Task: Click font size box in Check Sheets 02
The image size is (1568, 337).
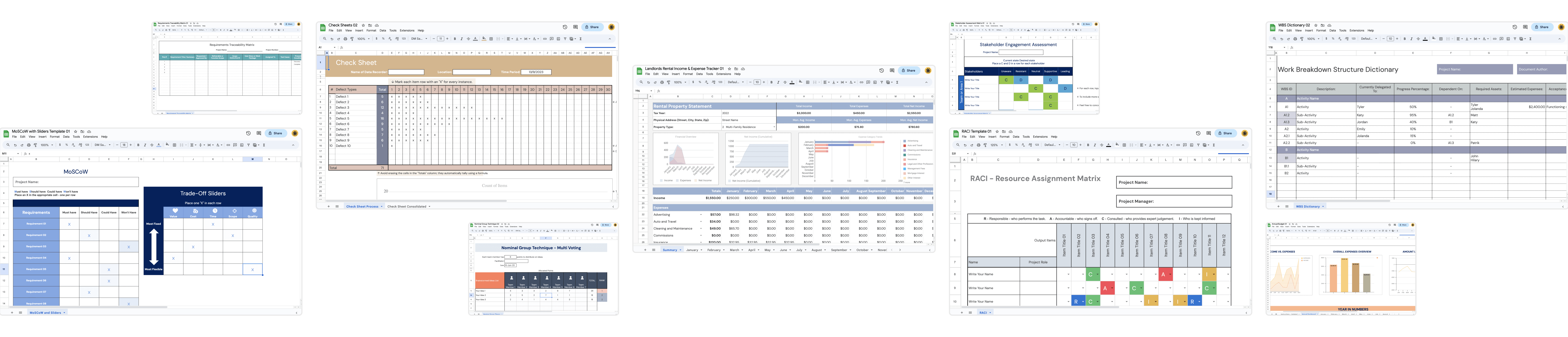Action: 441,39
